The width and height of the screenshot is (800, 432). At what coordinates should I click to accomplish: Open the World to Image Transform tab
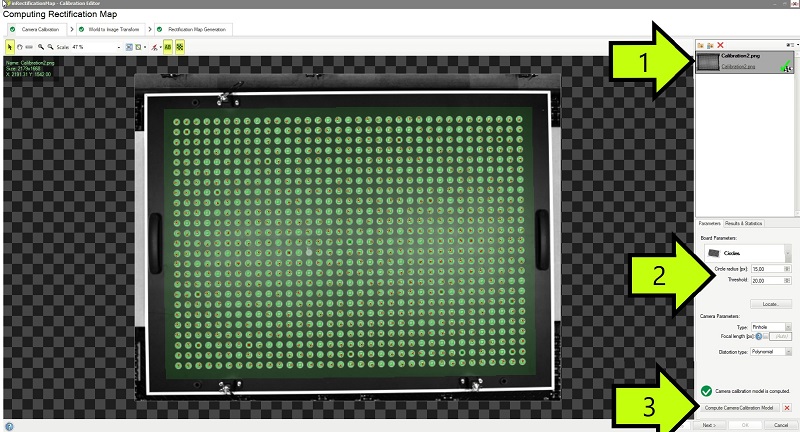pyautogui.click(x=109, y=30)
